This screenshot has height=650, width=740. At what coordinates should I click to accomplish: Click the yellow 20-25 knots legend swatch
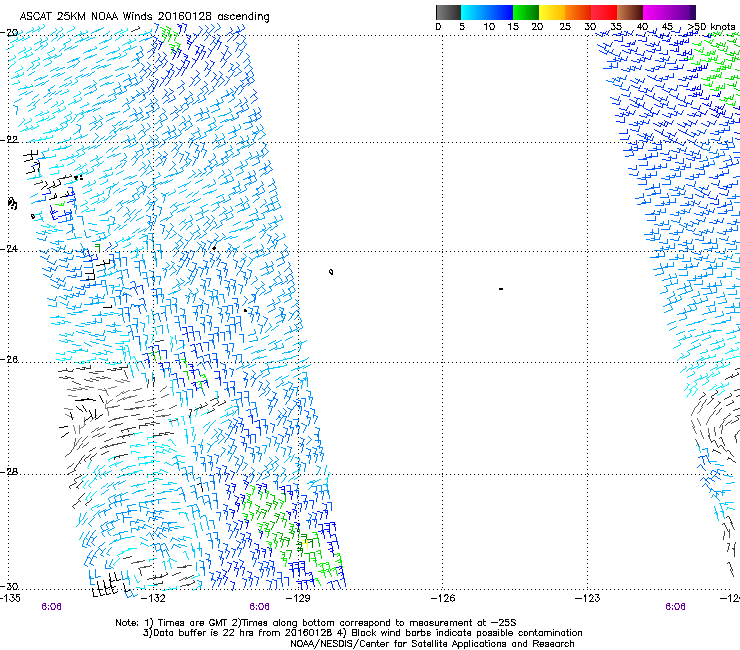(x=552, y=12)
